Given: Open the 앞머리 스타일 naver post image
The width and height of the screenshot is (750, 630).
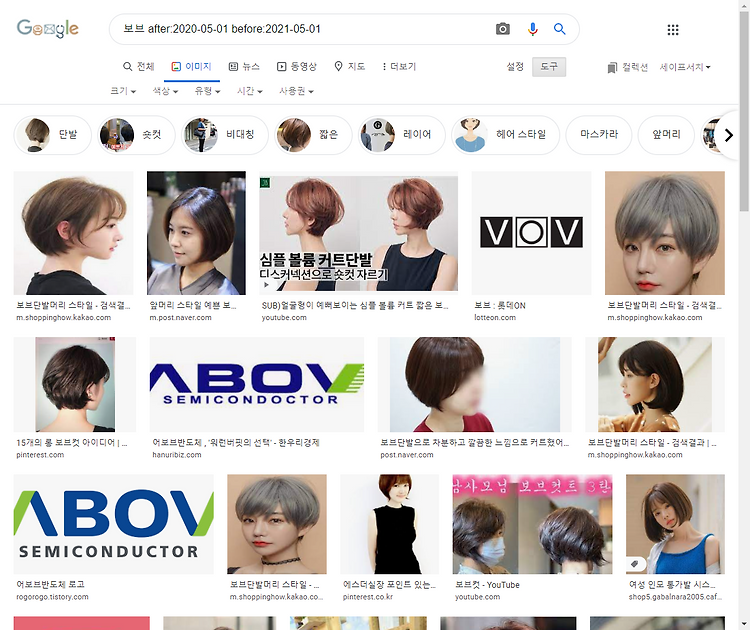Looking at the screenshot, I should [x=196, y=232].
